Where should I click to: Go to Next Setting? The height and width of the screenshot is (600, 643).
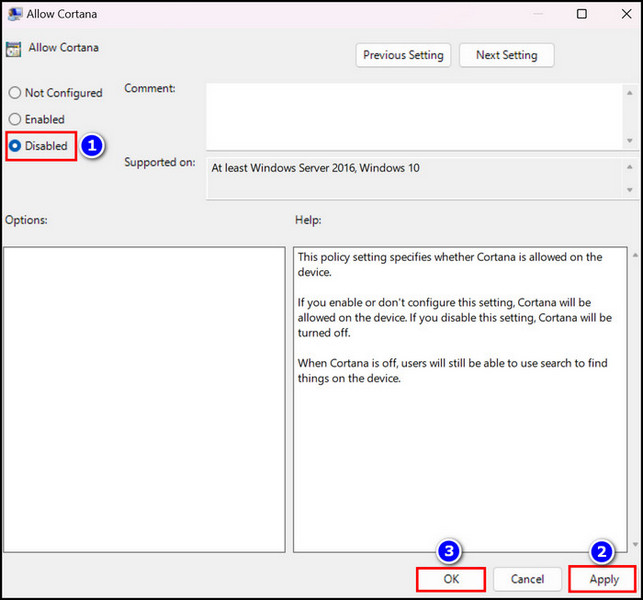coord(506,55)
